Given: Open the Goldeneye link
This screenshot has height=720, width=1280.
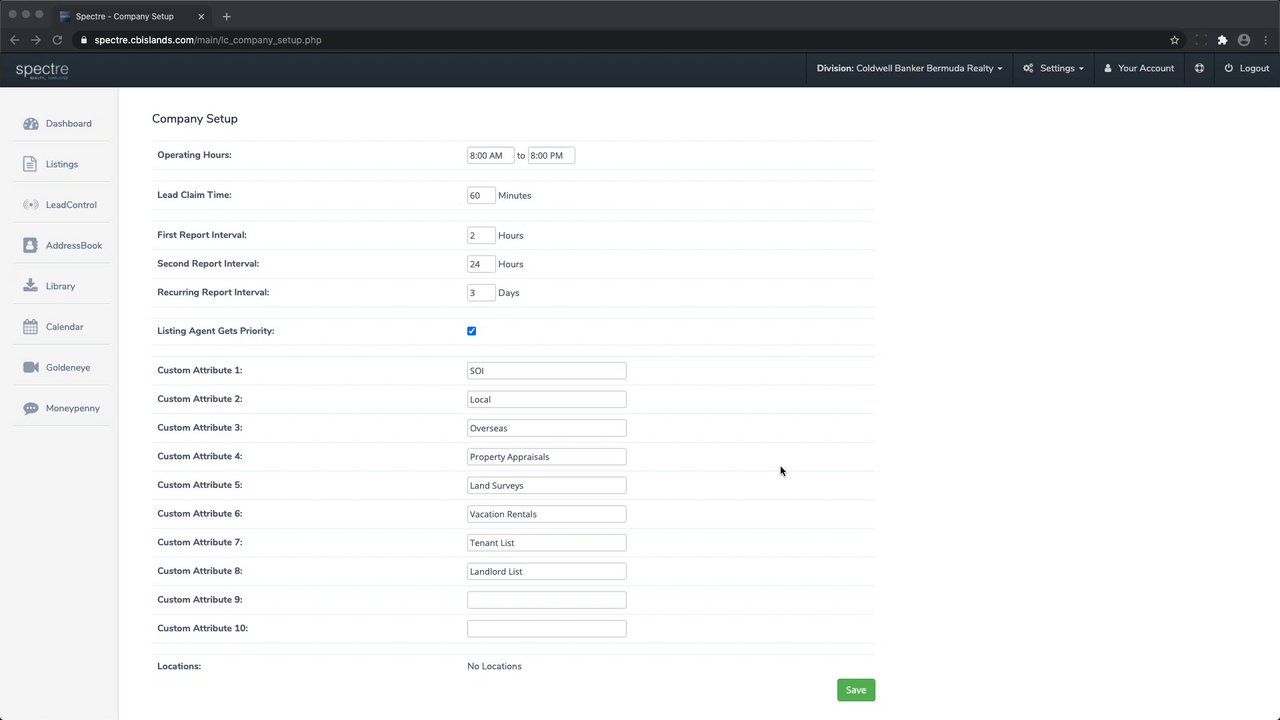Looking at the screenshot, I should coord(68,368).
